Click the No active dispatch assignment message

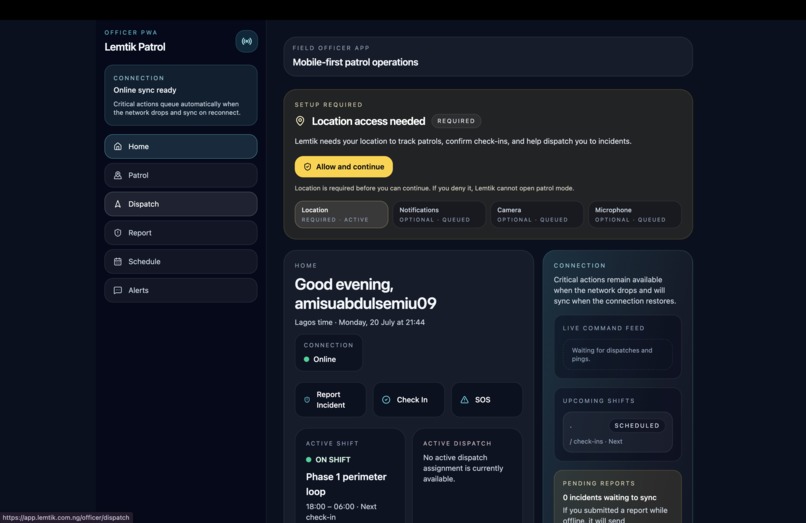(463, 468)
